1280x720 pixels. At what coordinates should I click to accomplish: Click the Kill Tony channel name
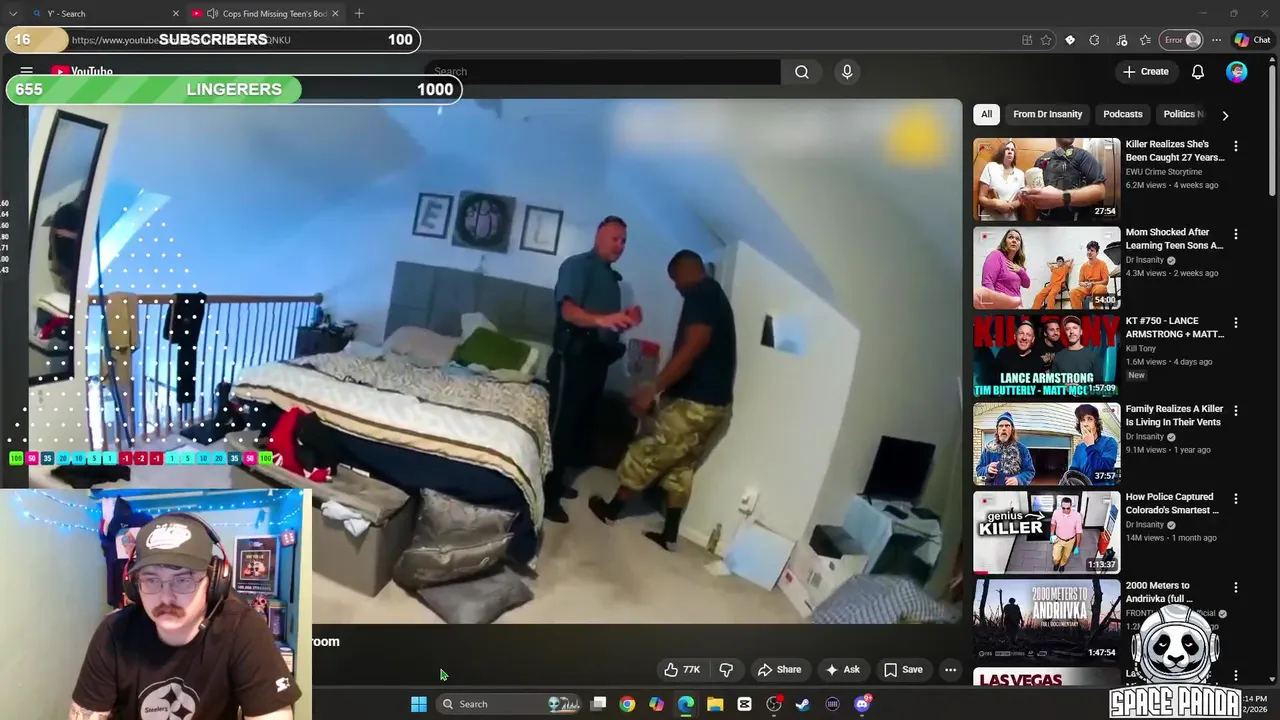1141,349
